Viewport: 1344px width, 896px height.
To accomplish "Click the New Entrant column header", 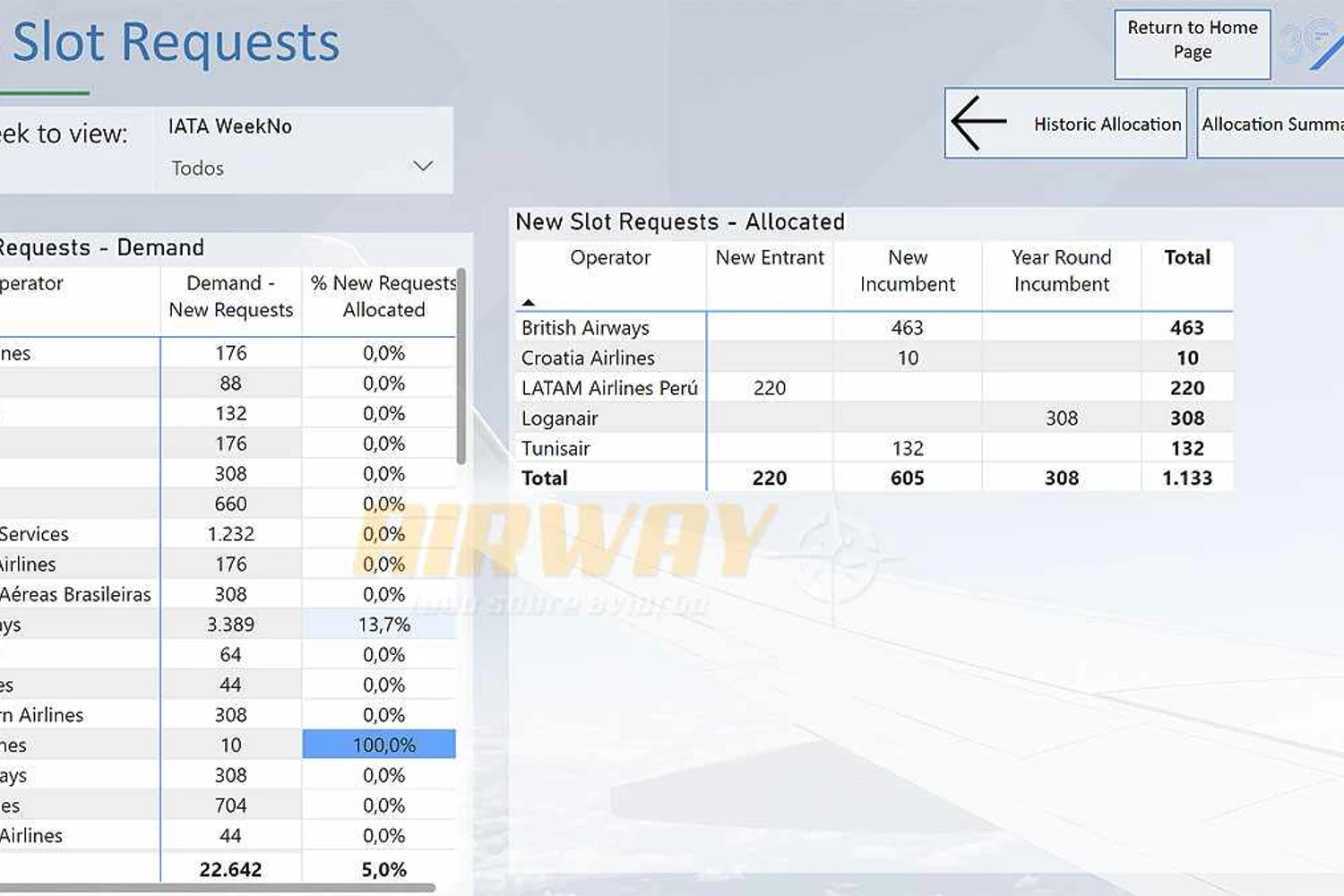I will coord(770,258).
